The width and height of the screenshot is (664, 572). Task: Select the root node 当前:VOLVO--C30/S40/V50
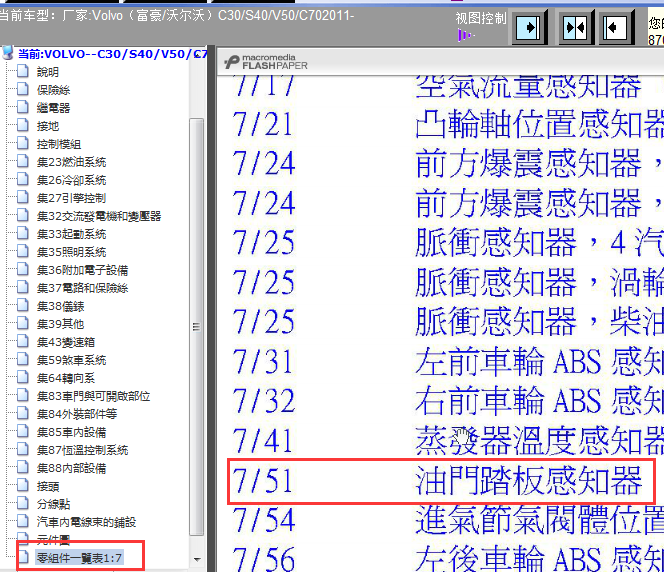[112, 54]
